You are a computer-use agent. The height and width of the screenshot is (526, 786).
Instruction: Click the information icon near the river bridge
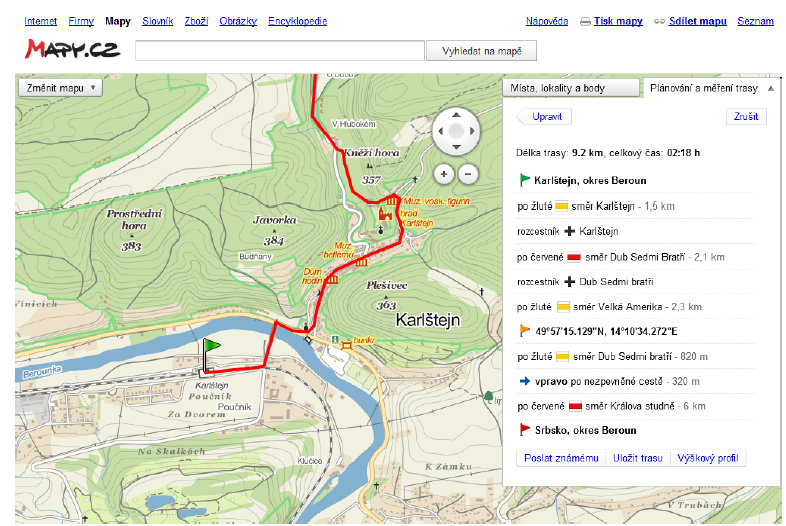[335, 339]
